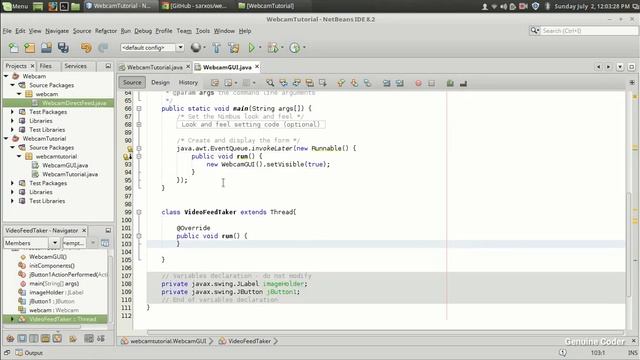Click the globe browser icon in the main toolbar
640x360 pixels.
point(196,47)
